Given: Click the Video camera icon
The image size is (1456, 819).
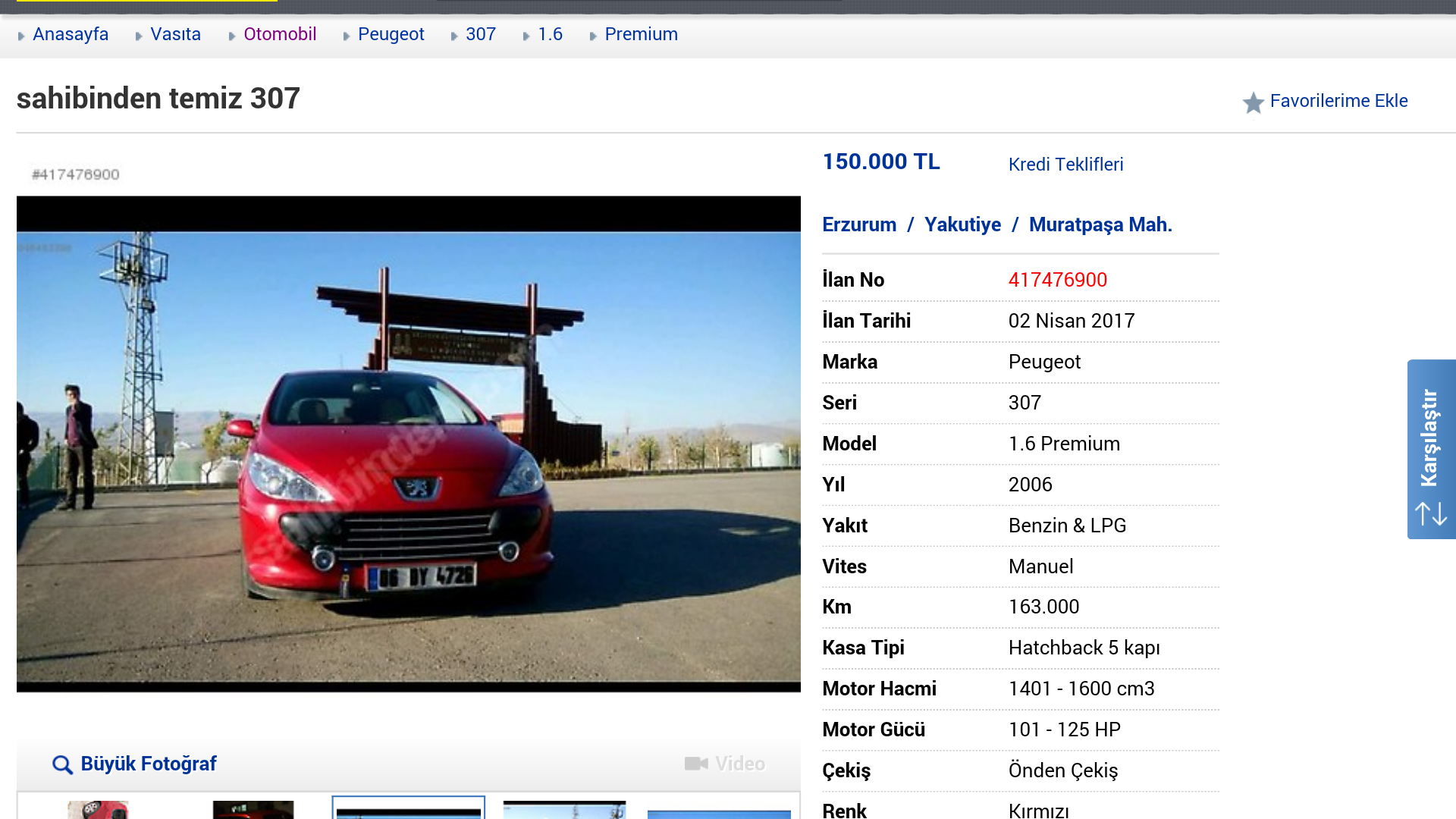Looking at the screenshot, I should coord(696,764).
